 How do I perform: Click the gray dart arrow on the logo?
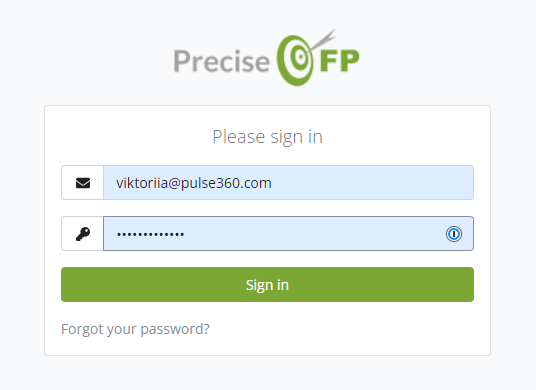[x=323, y=40]
